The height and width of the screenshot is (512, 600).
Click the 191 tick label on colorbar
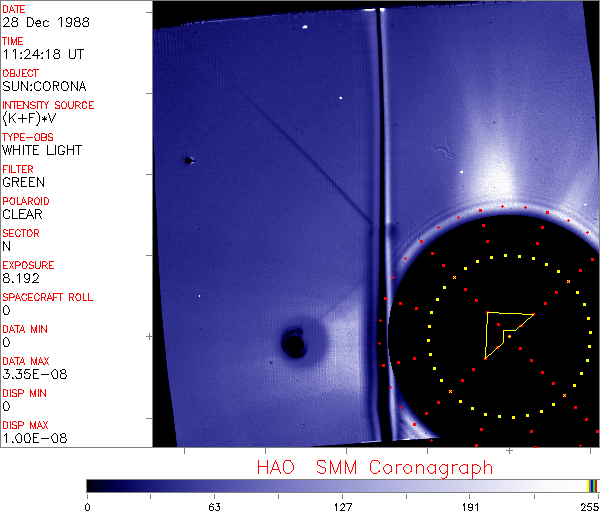[470, 507]
